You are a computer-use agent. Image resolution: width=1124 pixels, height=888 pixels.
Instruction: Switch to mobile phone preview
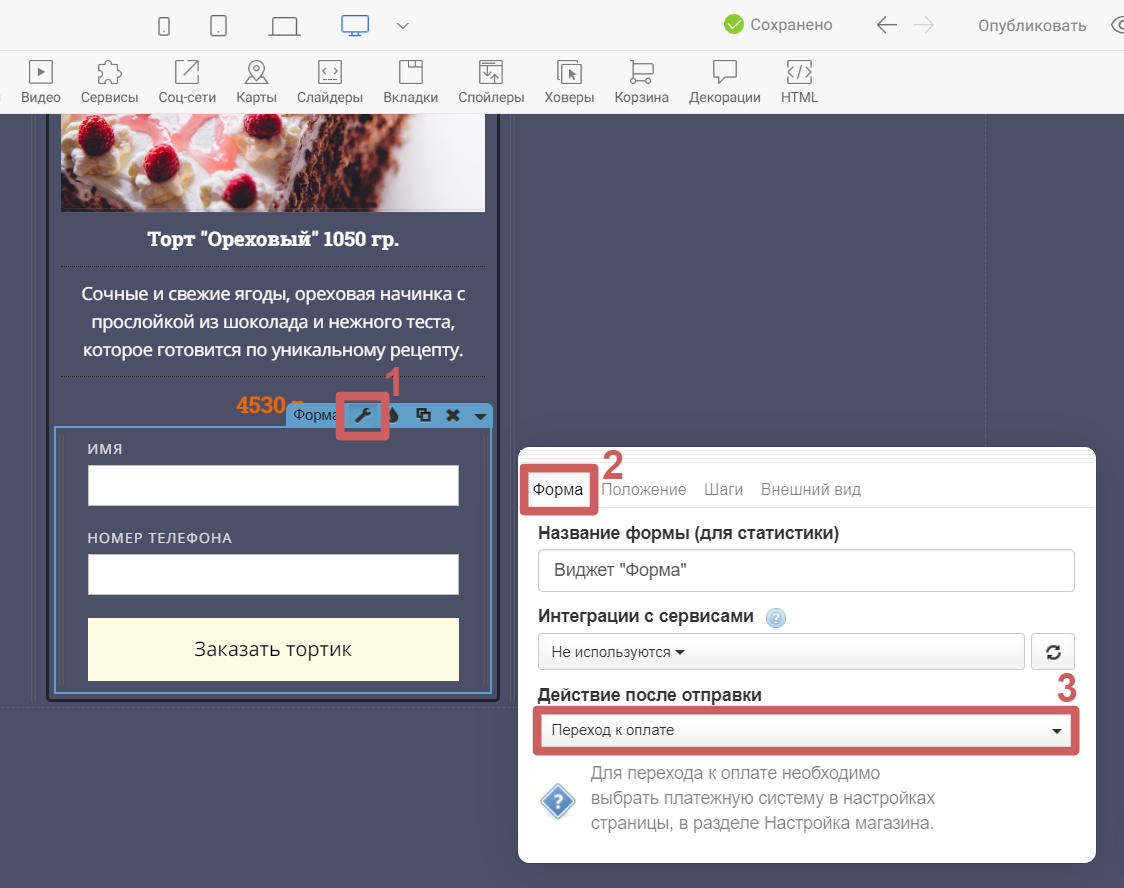164,26
